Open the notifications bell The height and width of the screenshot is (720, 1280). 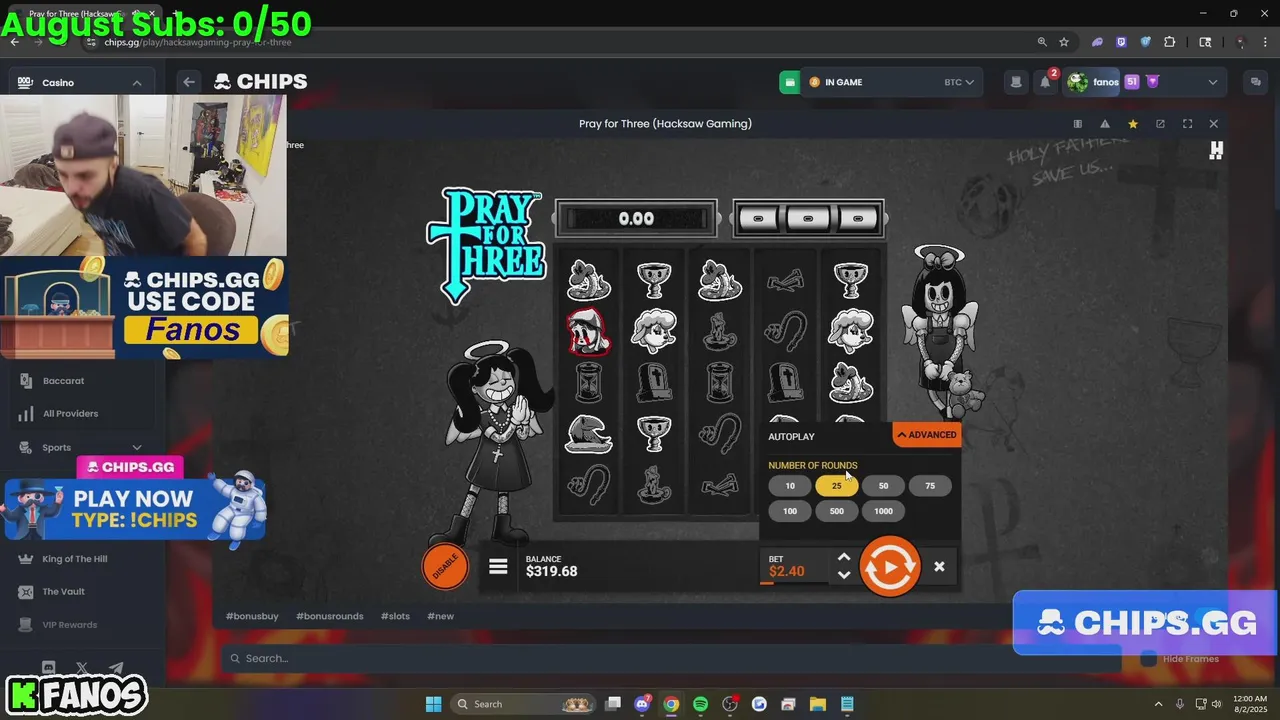click(x=1045, y=82)
